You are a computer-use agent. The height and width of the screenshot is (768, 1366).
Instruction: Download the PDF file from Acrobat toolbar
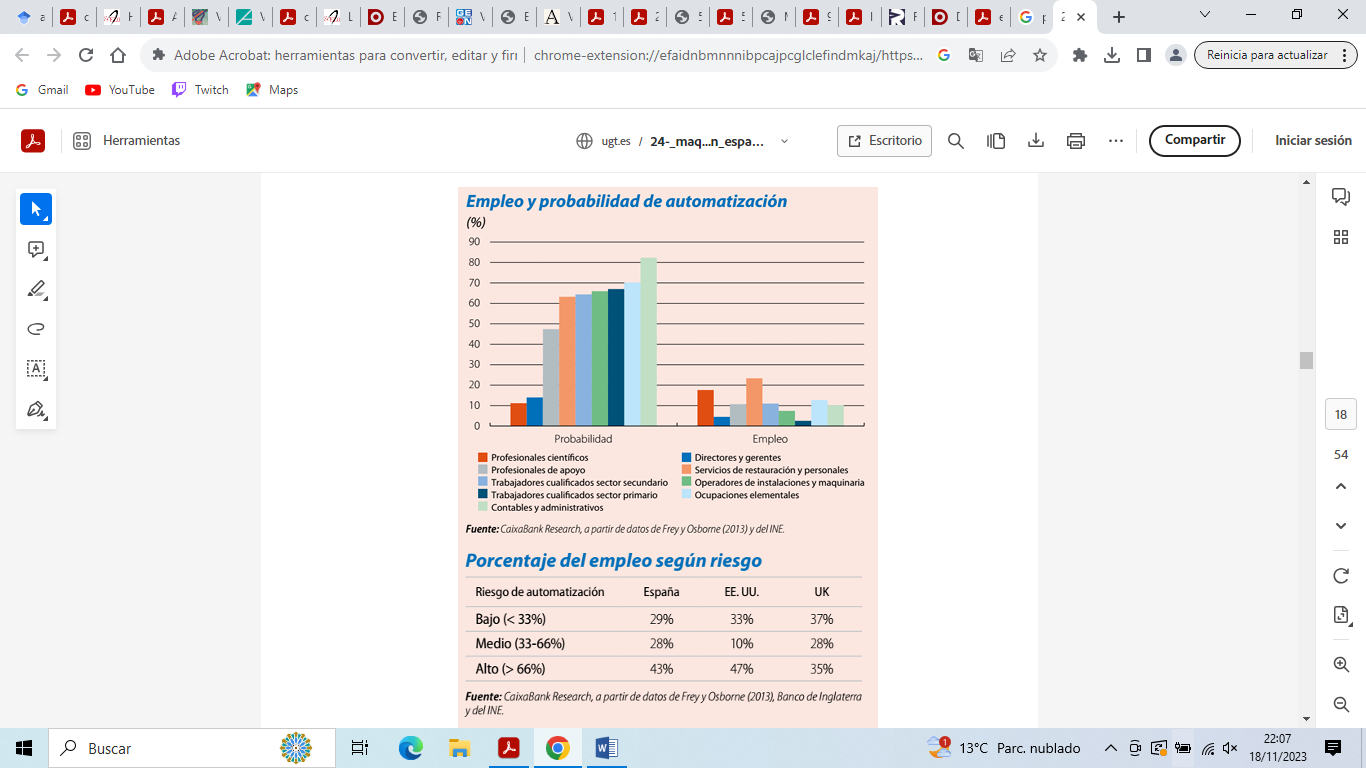pos(1036,141)
